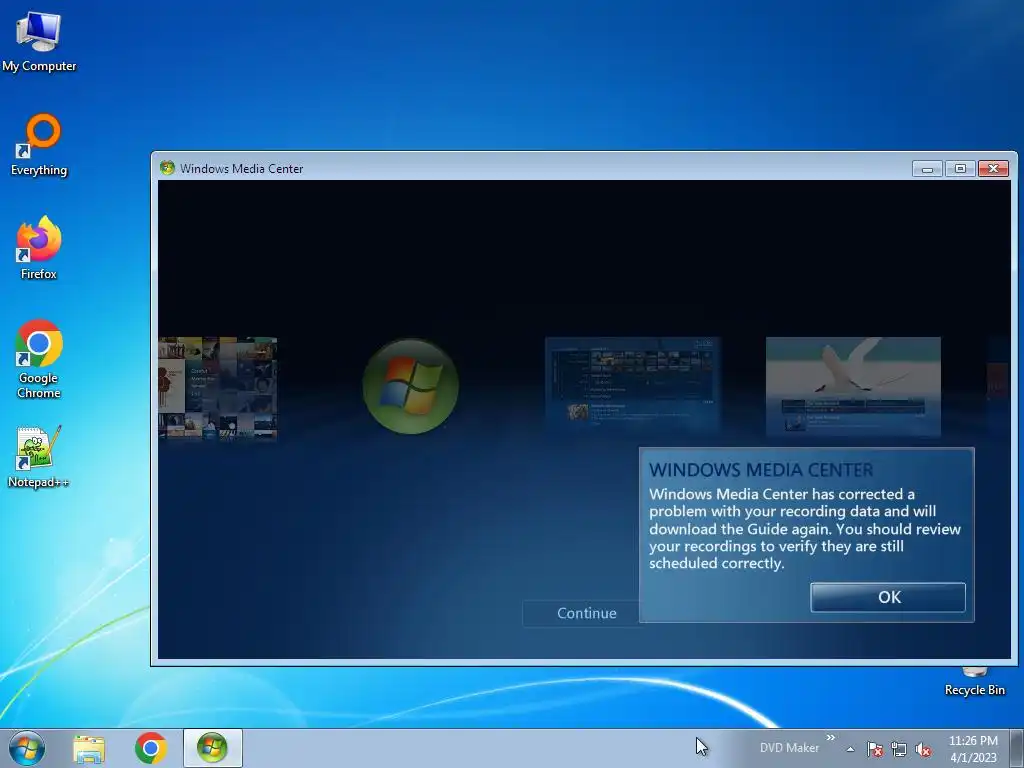Launch Firefox from the desktop
The image size is (1024, 768).
coord(39,248)
